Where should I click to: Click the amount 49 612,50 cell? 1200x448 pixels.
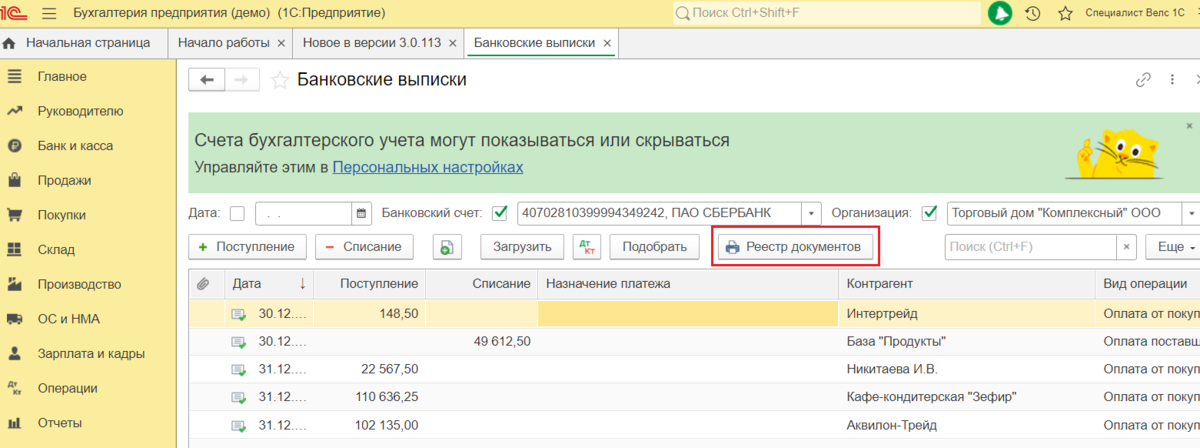482,341
